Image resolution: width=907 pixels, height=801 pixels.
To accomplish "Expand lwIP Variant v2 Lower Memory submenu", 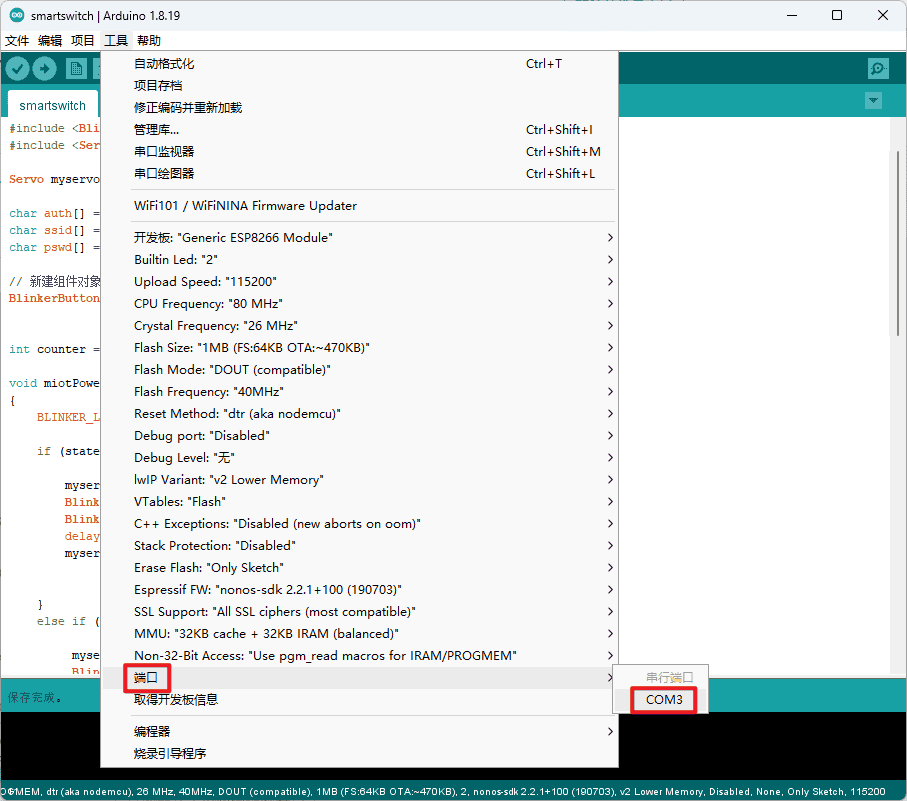I will (359, 479).
